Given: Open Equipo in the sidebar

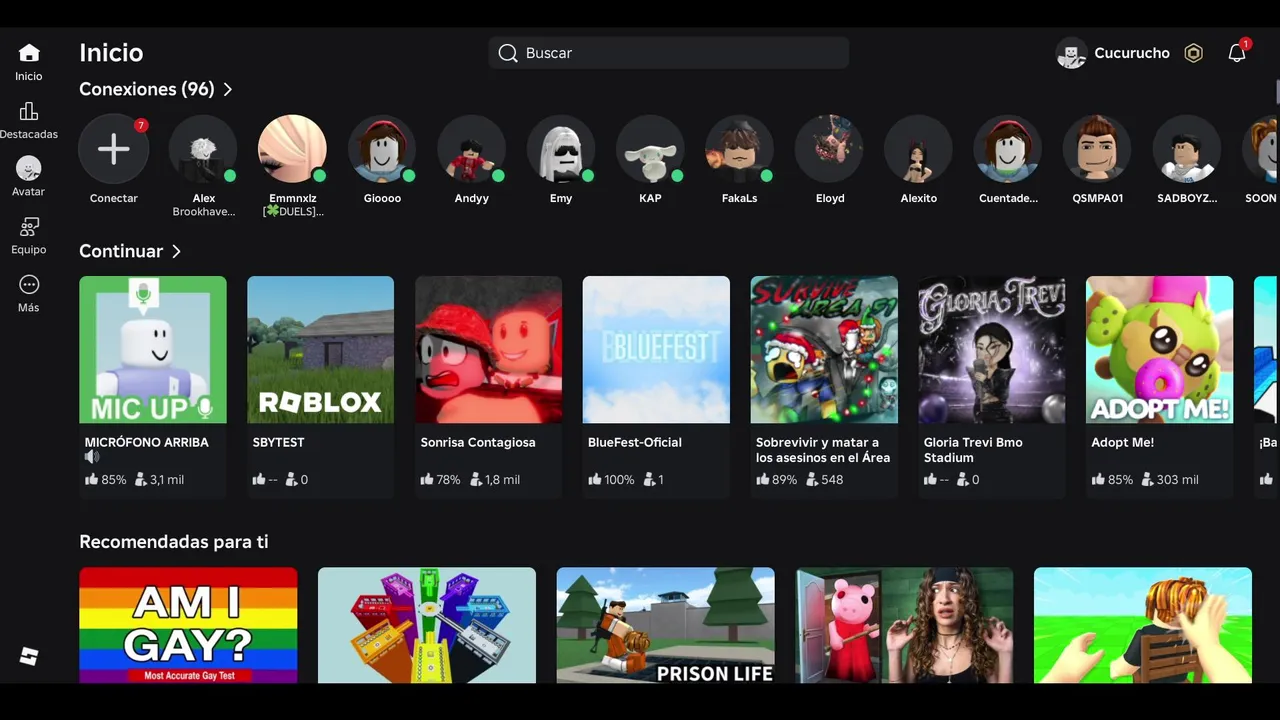Looking at the screenshot, I should (29, 227).
